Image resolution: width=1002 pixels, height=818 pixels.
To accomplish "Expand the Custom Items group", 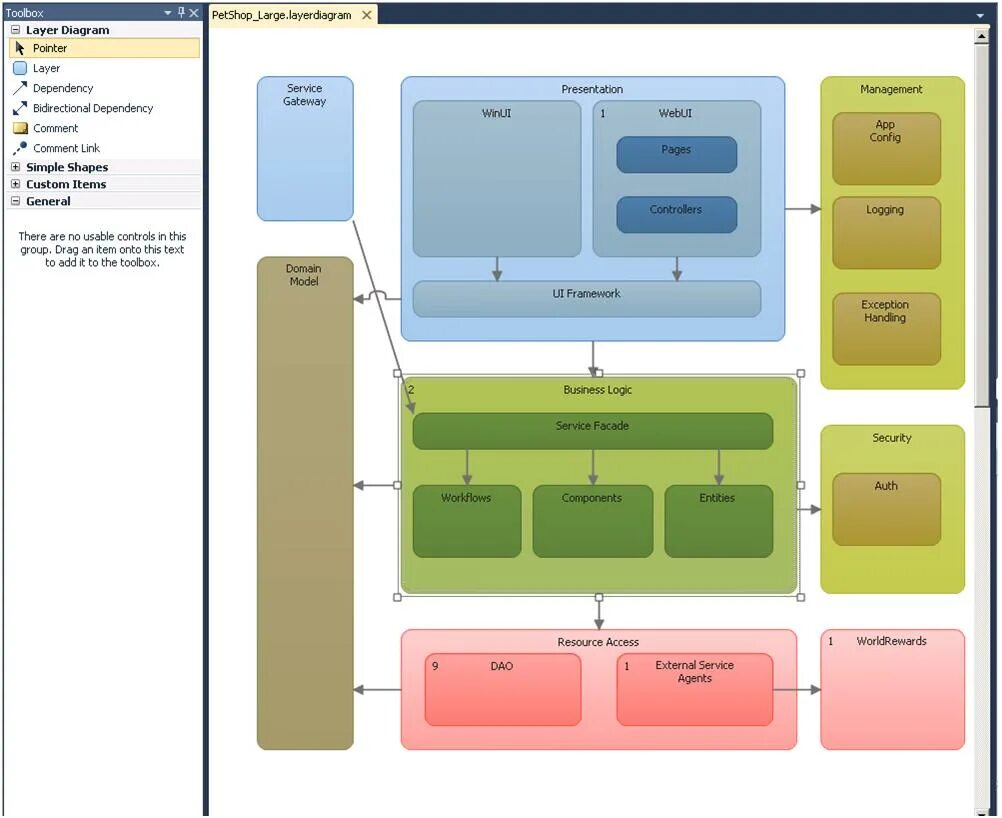I will 15,183.
